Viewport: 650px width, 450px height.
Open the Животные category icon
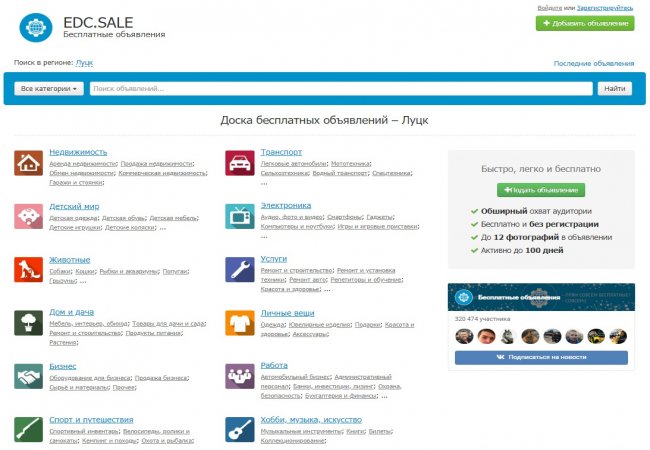coord(28,269)
